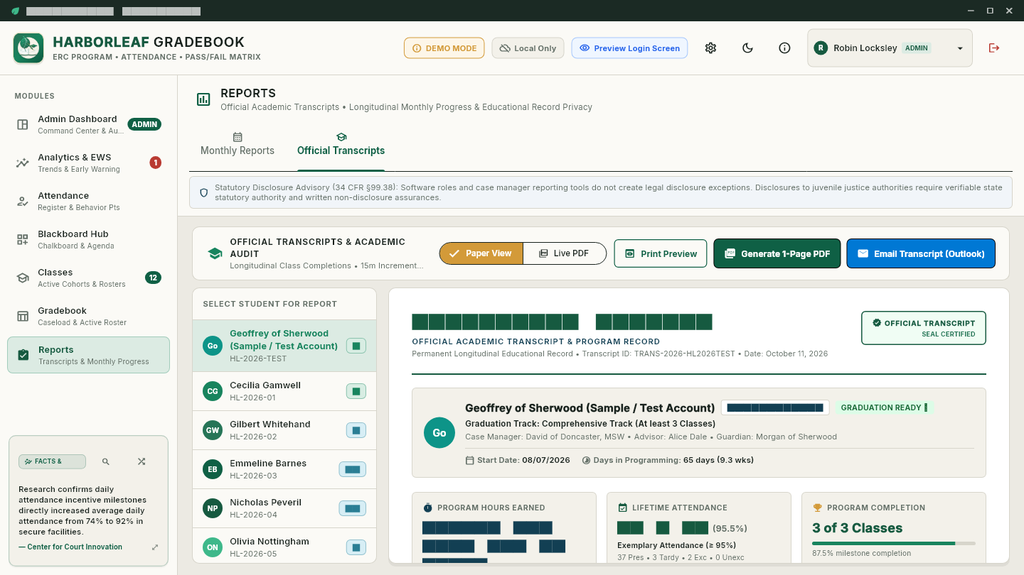Click the calendar icon next to Start Date
The image size is (1024, 575).
[x=470, y=461]
